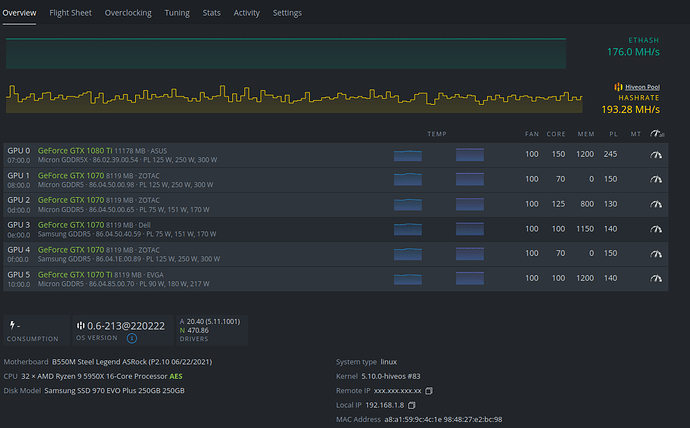Screen dimensions: 690x428
Task: Select the GeForce GTX 1070 Ti name
Action: [75, 274]
